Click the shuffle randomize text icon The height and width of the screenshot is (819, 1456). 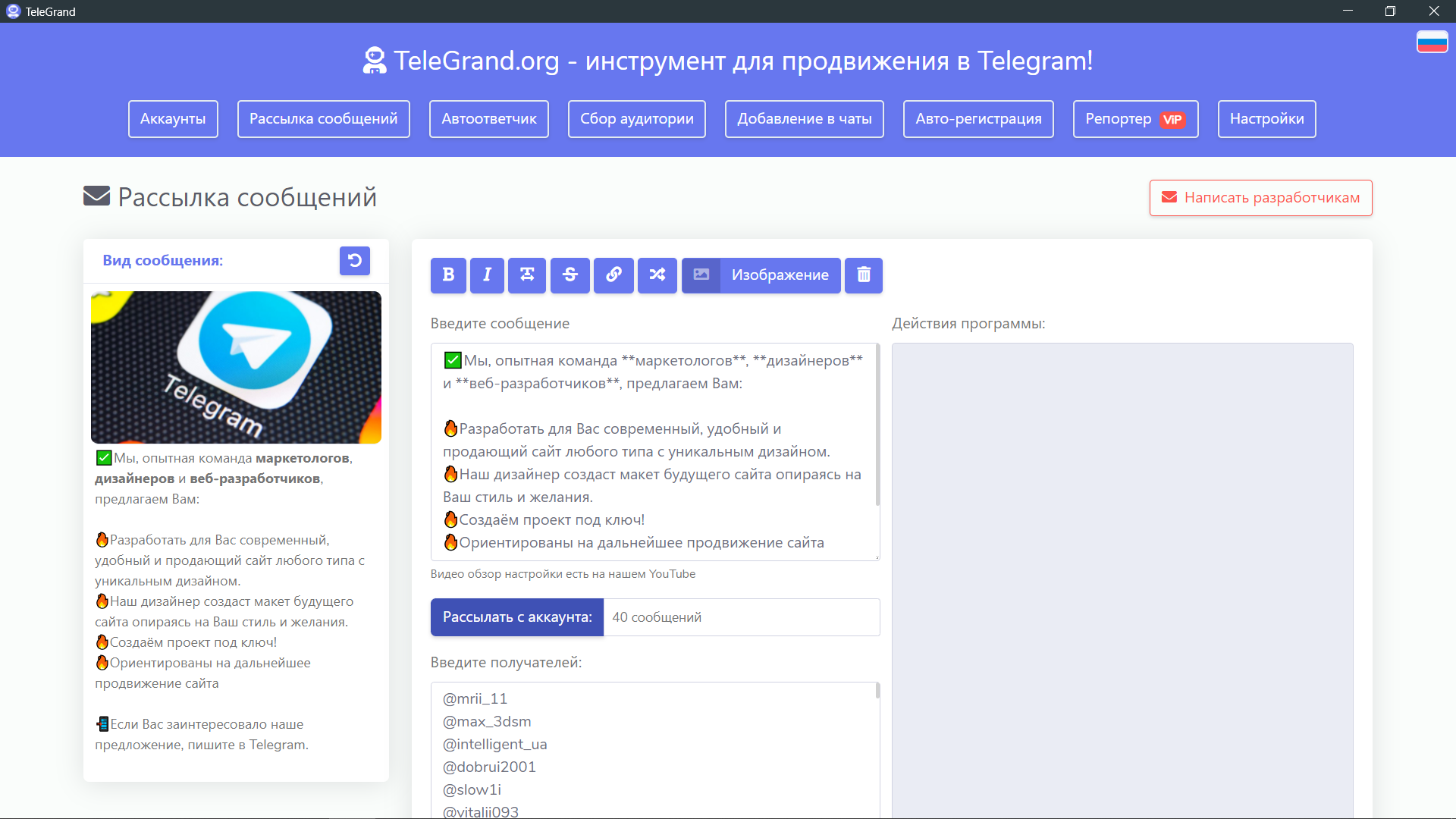click(x=657, y=275)
